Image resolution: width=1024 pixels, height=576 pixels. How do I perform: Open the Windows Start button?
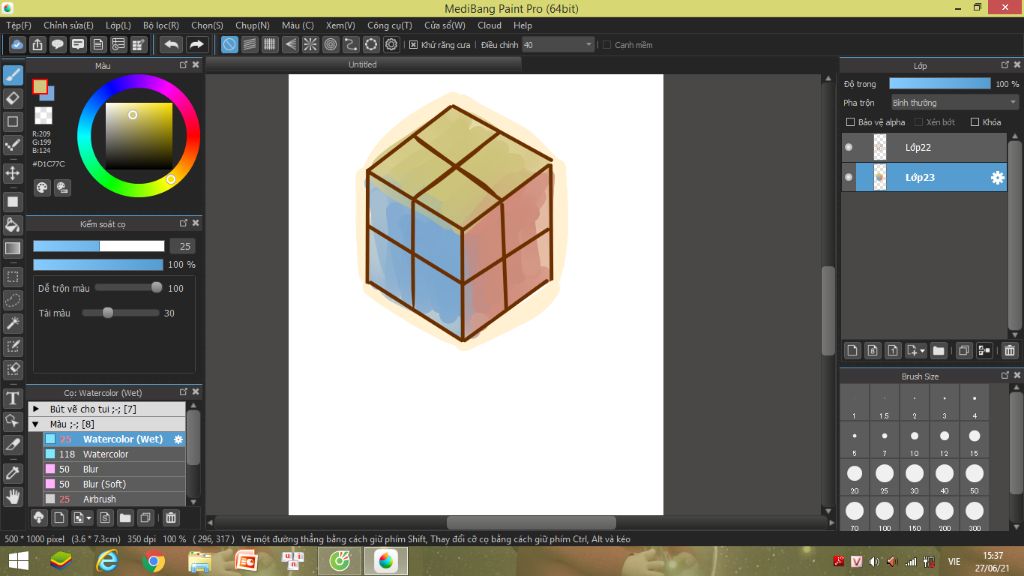coord(18,562)
